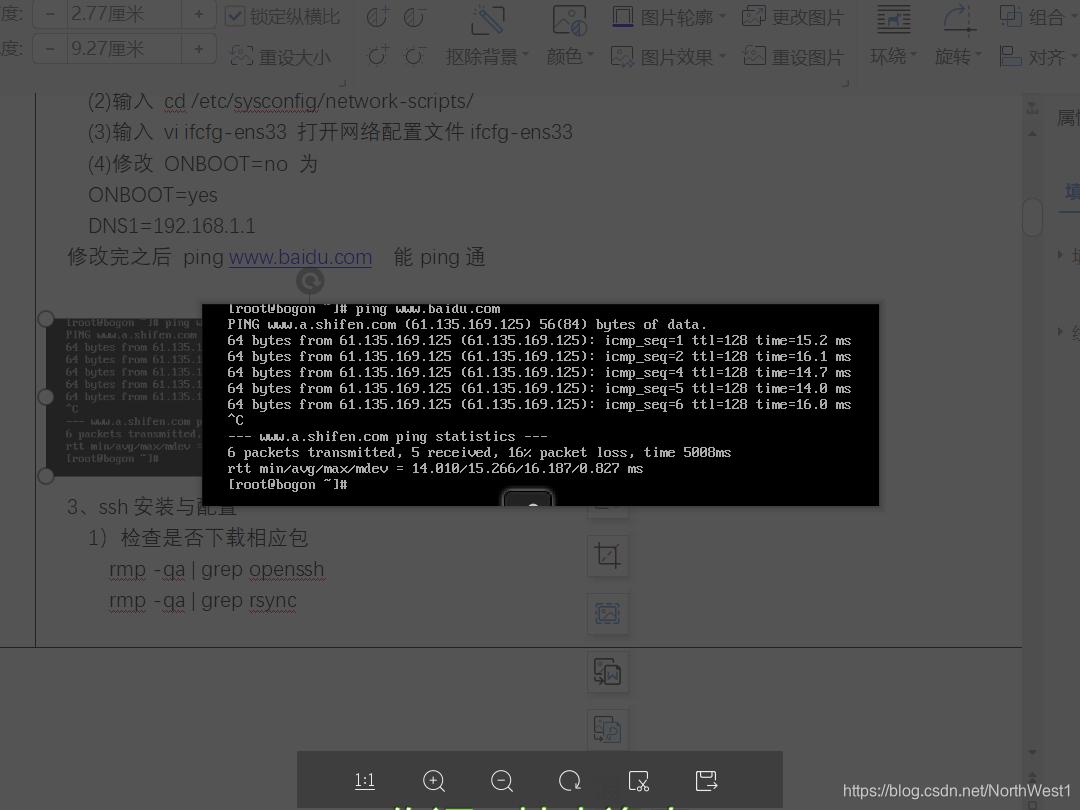
Task: Click the 颜色 picture color icon
Action: click(x=570, y=19)
